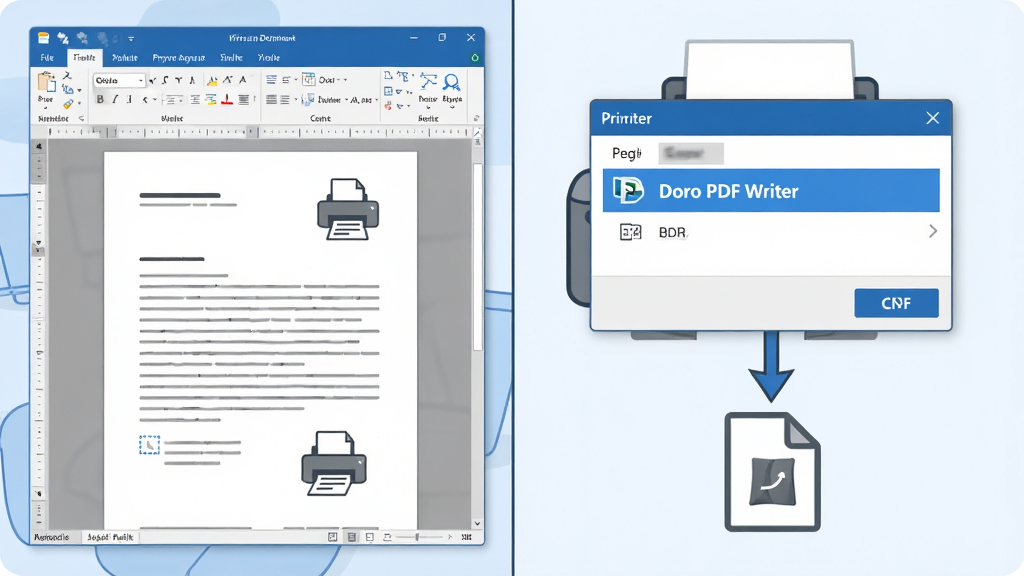This screenshot has height=576, width=1024.
Task: Open the 'A, asd' dropdown
Action: 377,100
